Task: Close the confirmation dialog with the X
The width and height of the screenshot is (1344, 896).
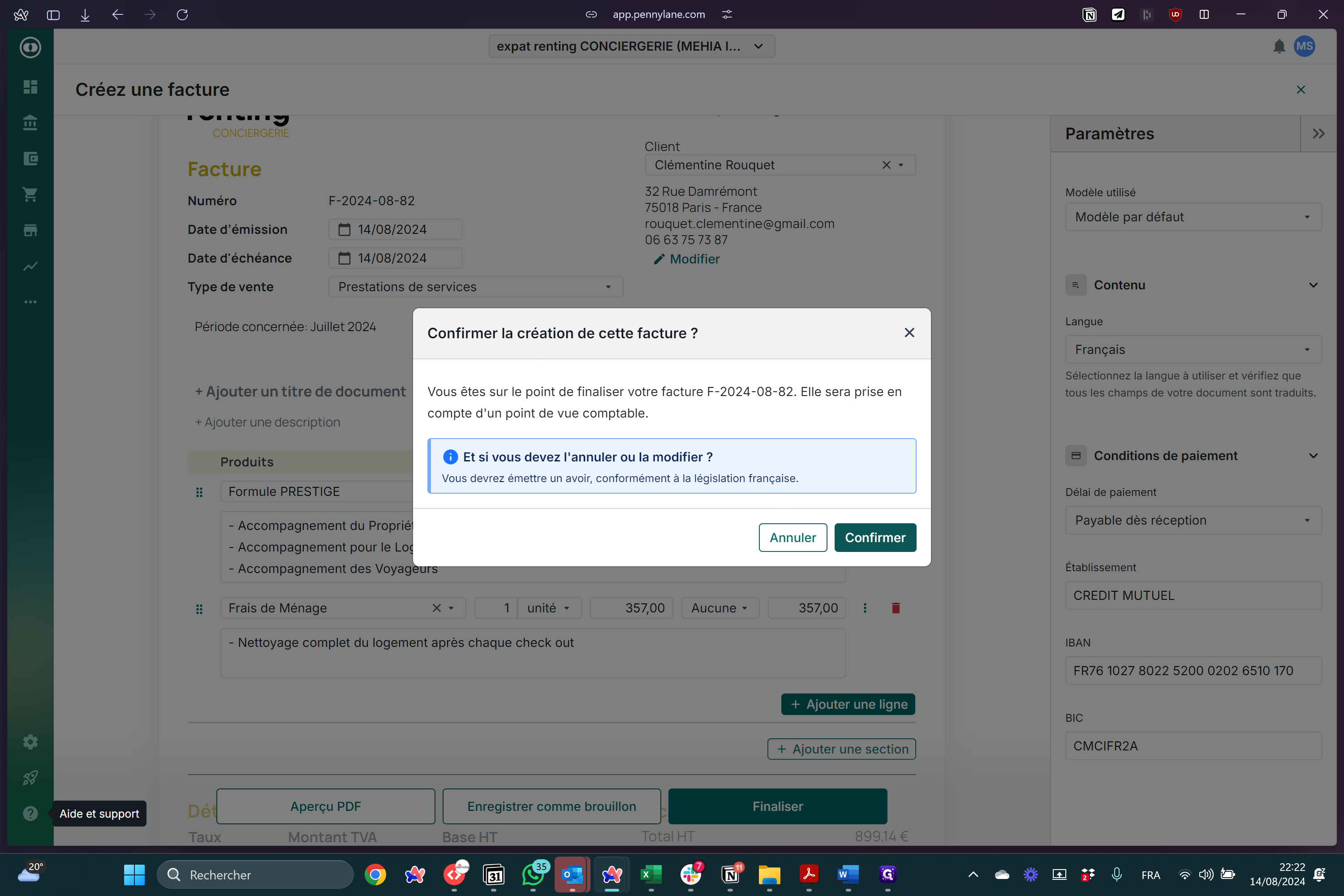Action: (909, 332)
